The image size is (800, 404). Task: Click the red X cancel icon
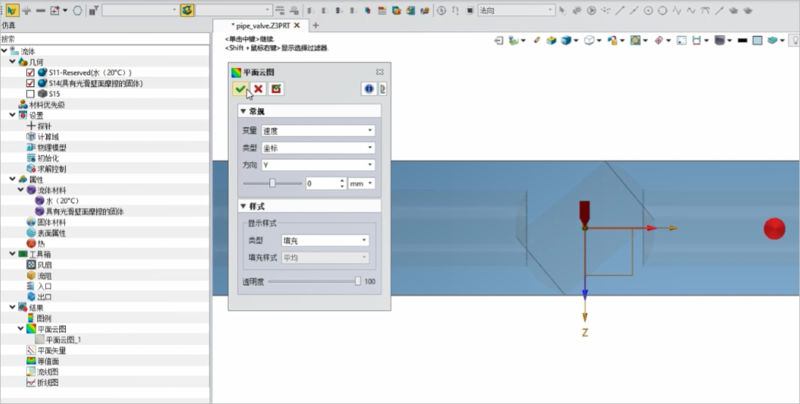coord(258,89)
